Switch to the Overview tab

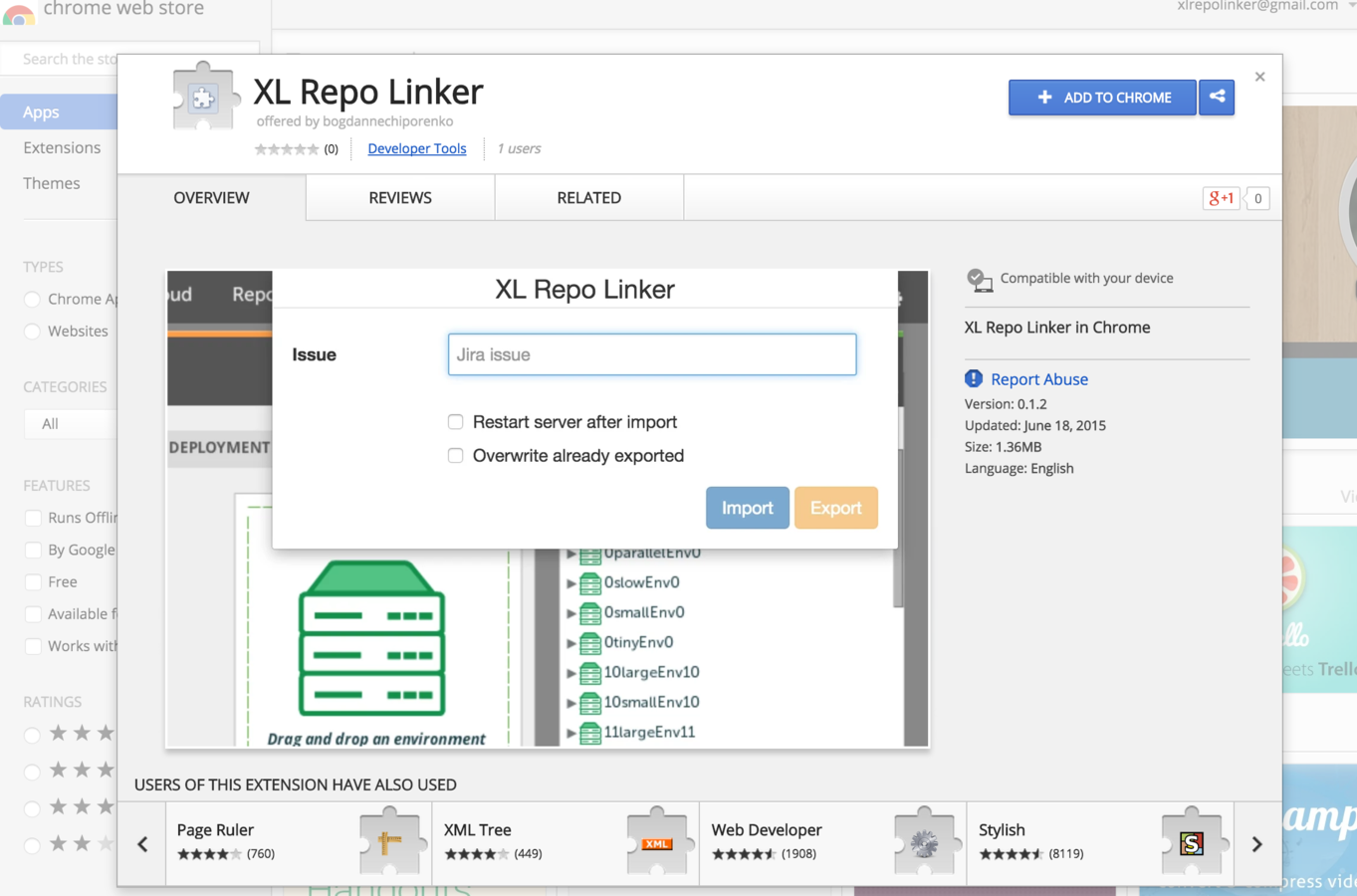pyautogui.click(x=211, y=198)
